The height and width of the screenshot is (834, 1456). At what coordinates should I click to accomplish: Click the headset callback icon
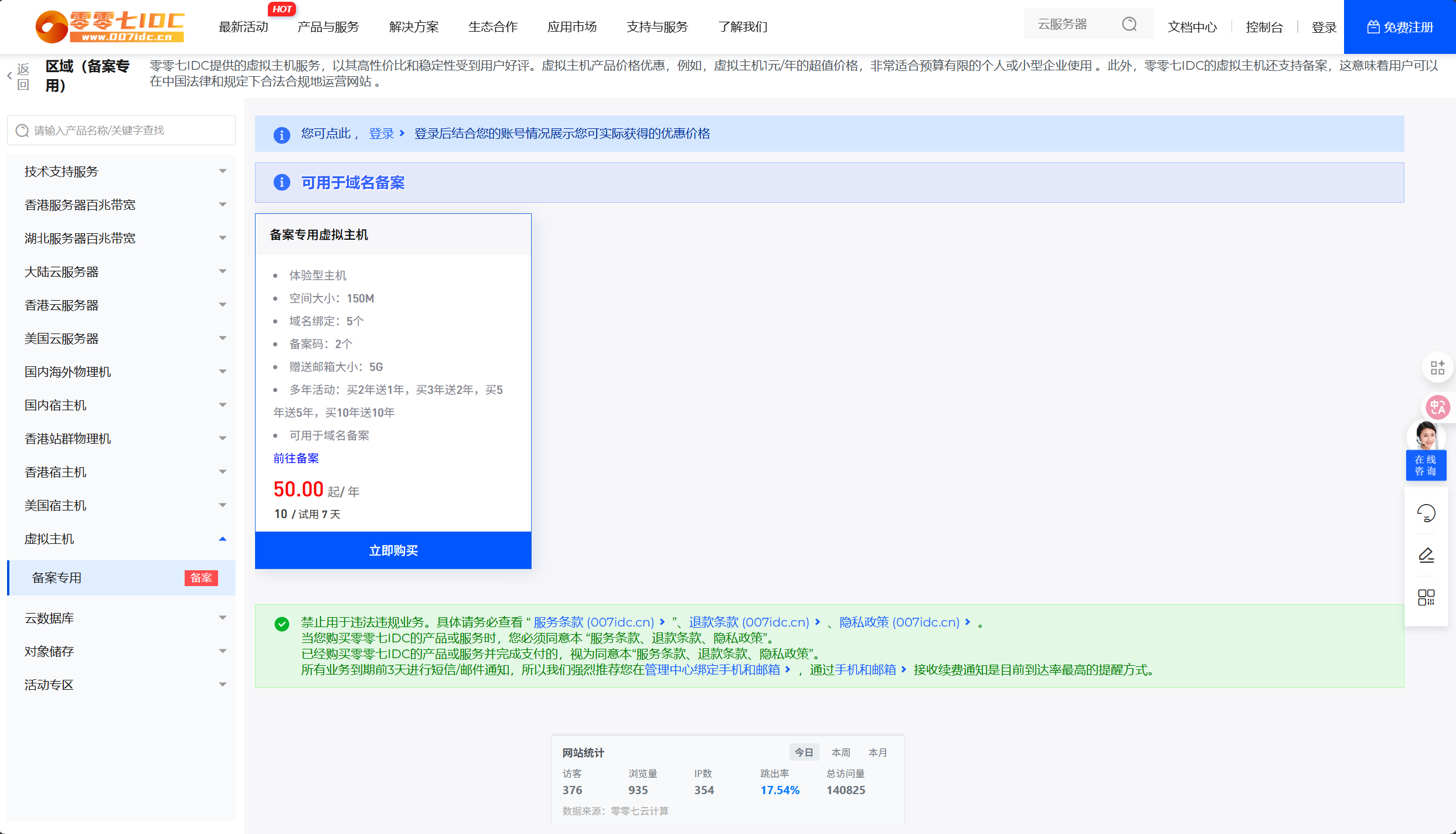pos(1426,513)
